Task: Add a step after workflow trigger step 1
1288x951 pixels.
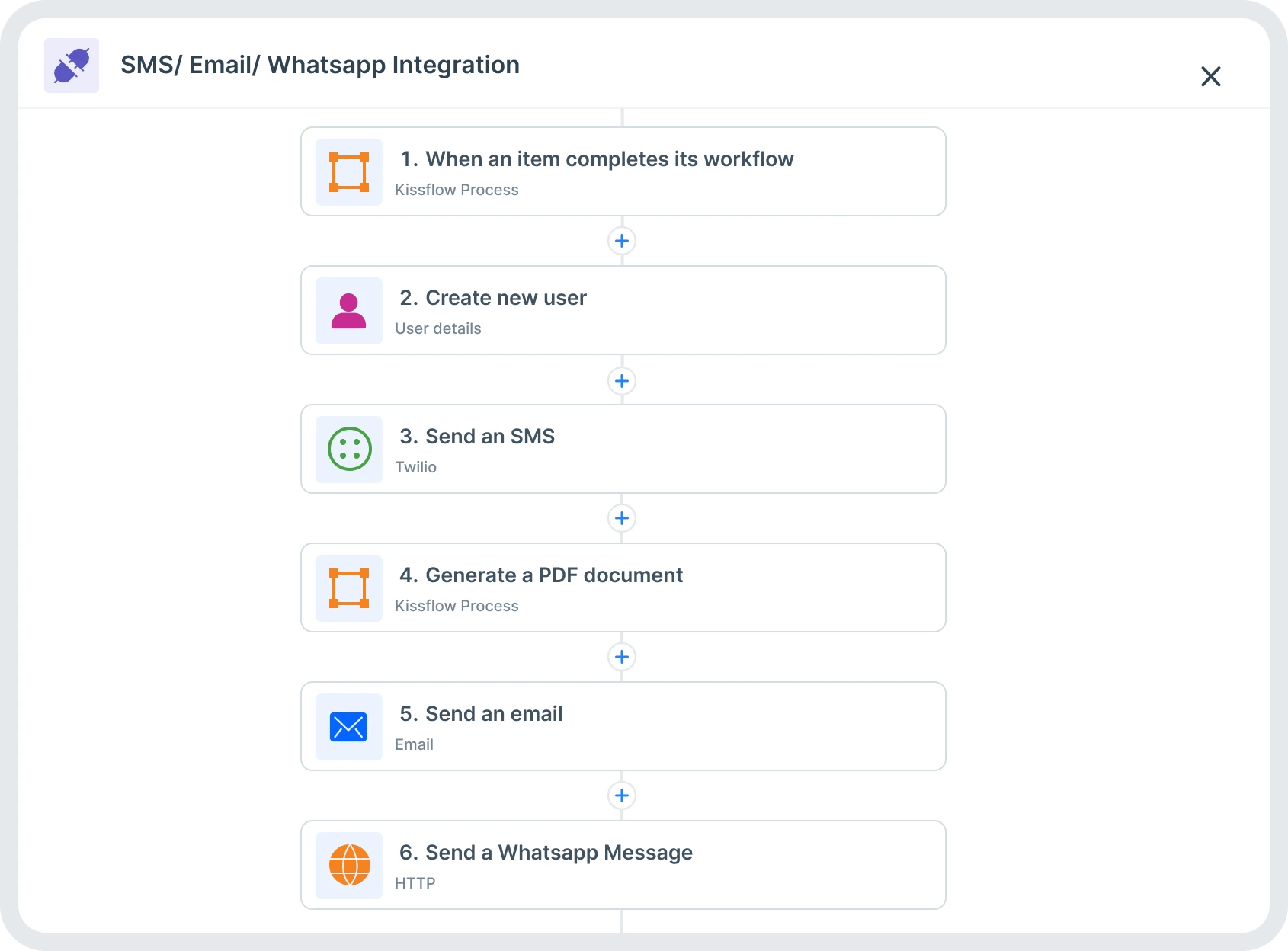Action: pos(622,241)
